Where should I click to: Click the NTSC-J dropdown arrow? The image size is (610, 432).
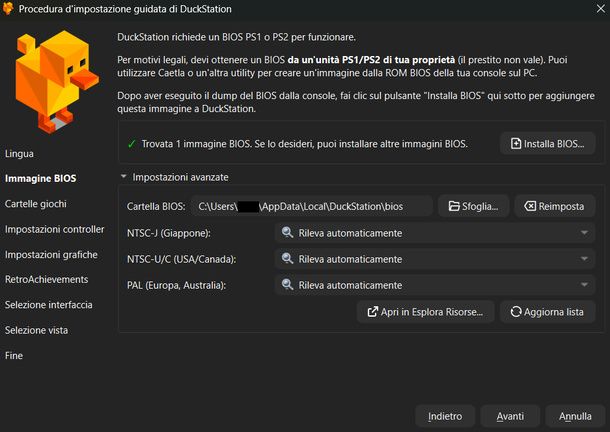pyautogui.click(x=584, y=233)
